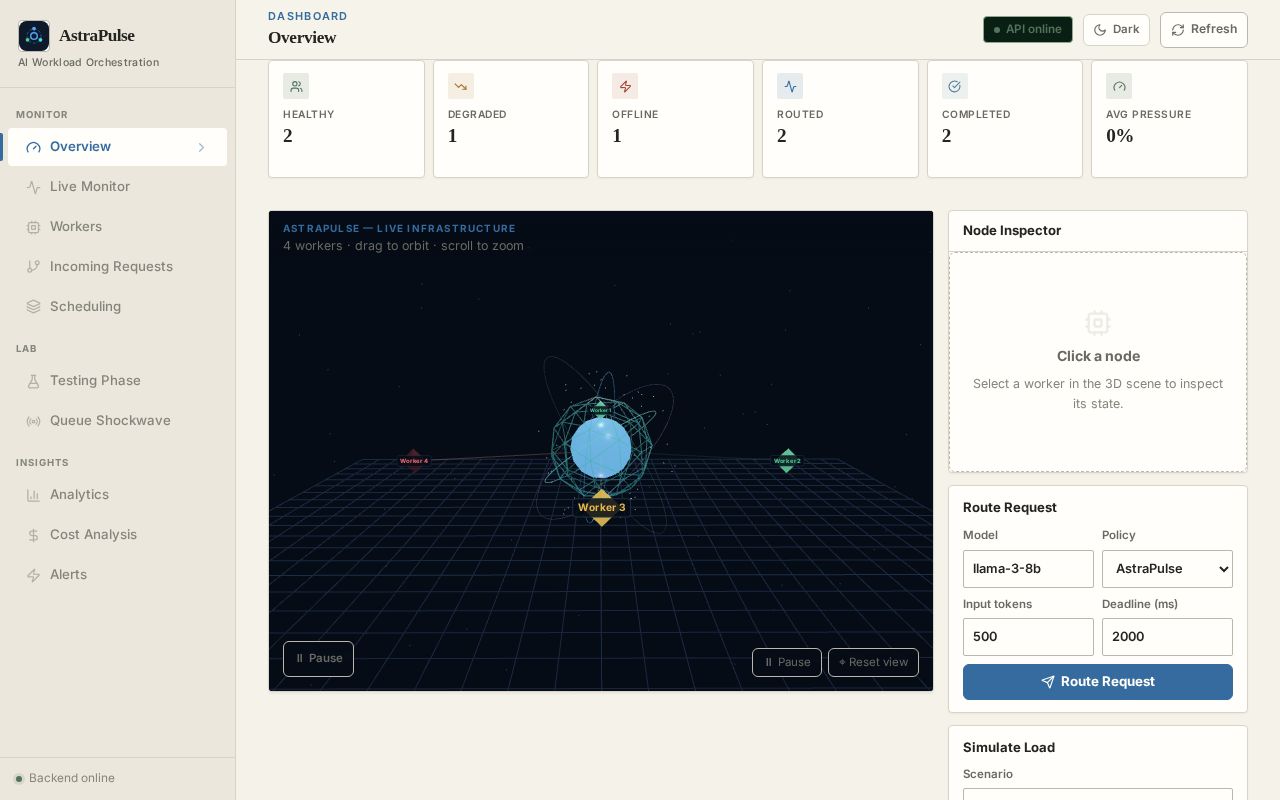Open the Policy dropdown showing AstraPulse
1280x800 pixels.
click(x=1167, y=569)
